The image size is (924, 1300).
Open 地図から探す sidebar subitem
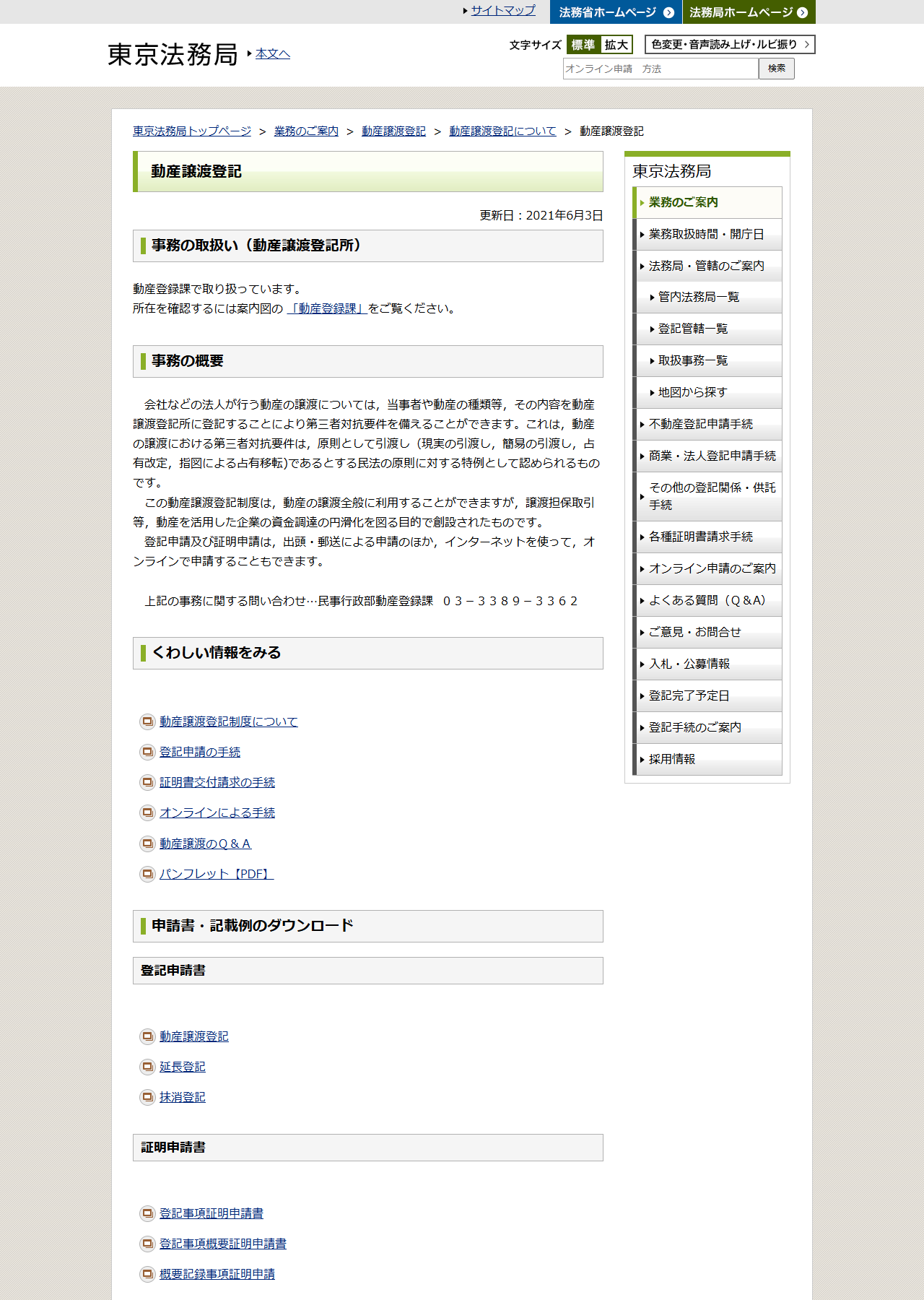click(x=707, y=392)
